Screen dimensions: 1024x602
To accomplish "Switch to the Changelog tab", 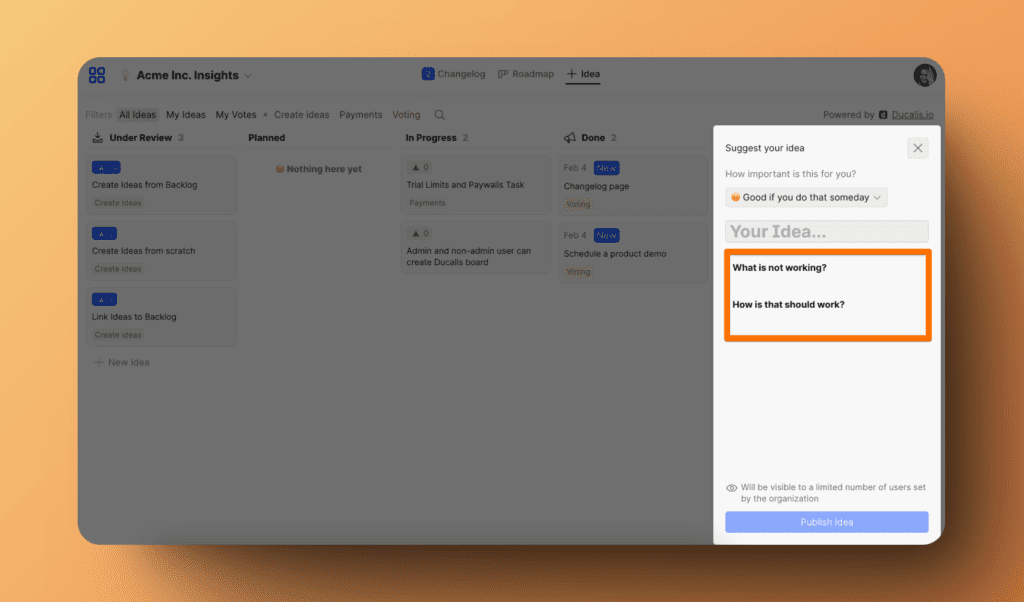I will pyautogui.click(x=453, y=74).
